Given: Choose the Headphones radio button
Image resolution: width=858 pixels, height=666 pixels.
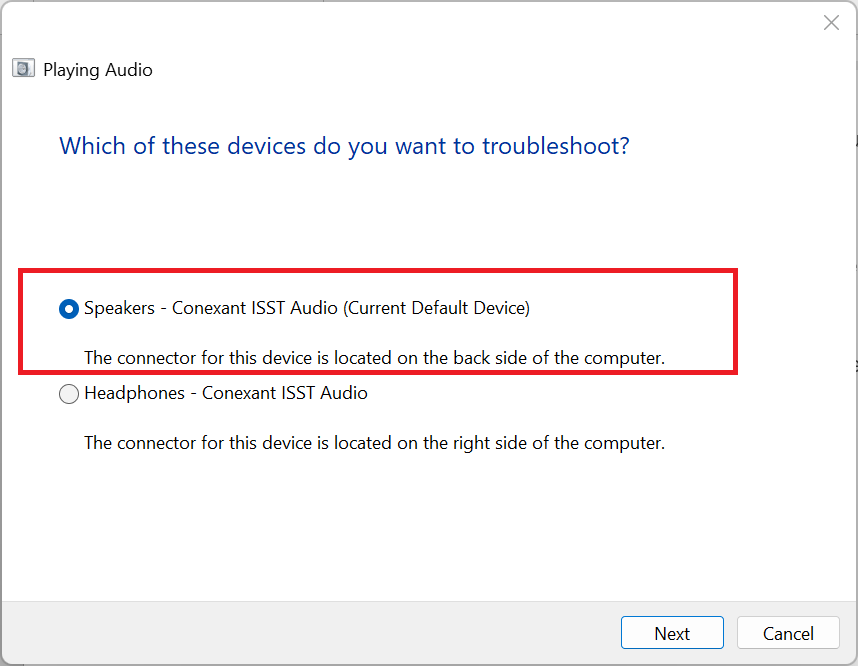Looking at the screenshot, I should [x=69, y=394].
